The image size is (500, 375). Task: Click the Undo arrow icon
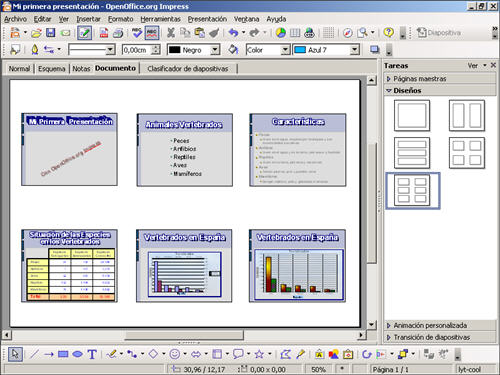[233, 33]
